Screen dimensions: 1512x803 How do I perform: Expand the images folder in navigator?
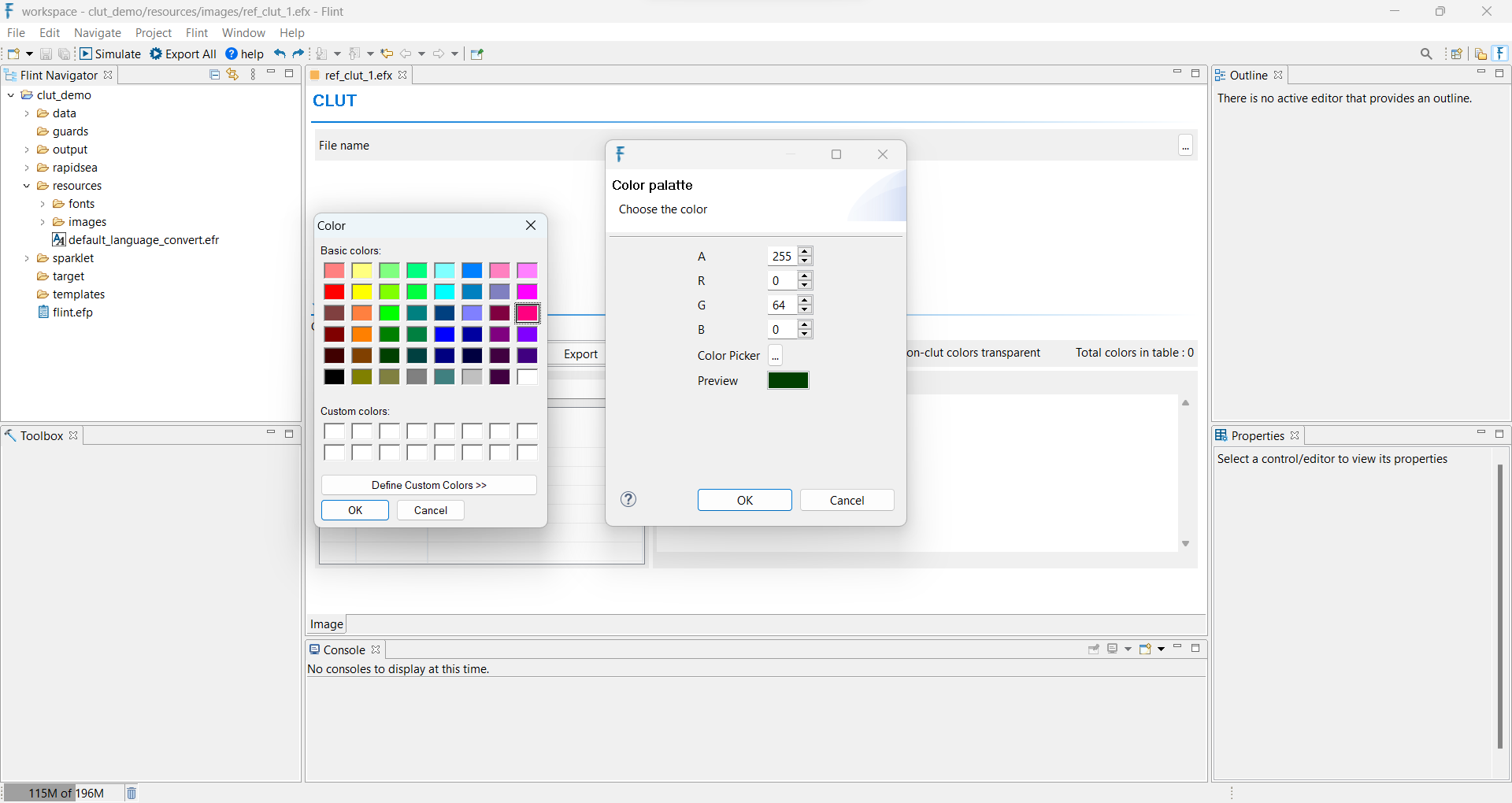43,222
